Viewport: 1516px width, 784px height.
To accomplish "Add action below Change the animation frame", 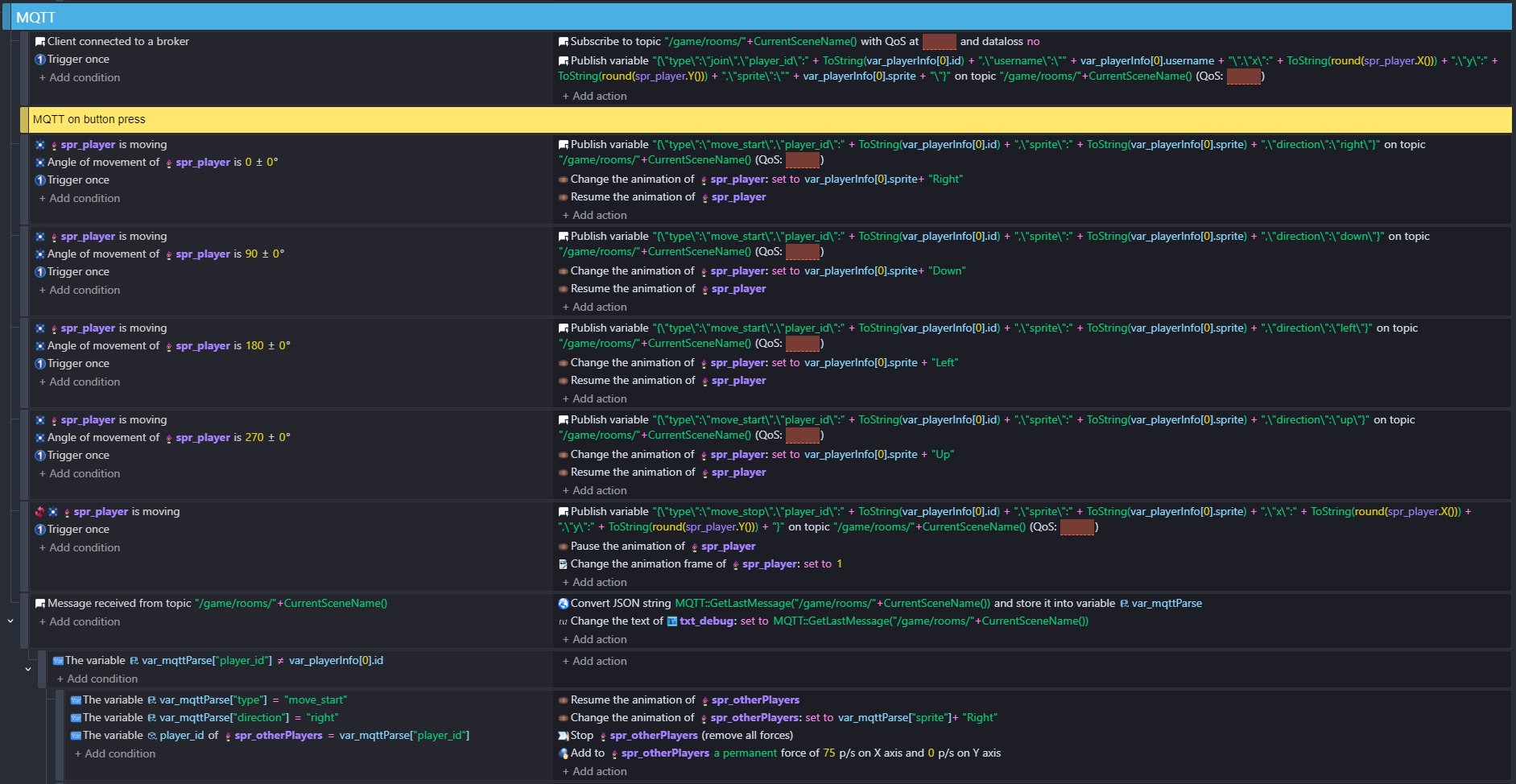I will (x=595, y=583).
